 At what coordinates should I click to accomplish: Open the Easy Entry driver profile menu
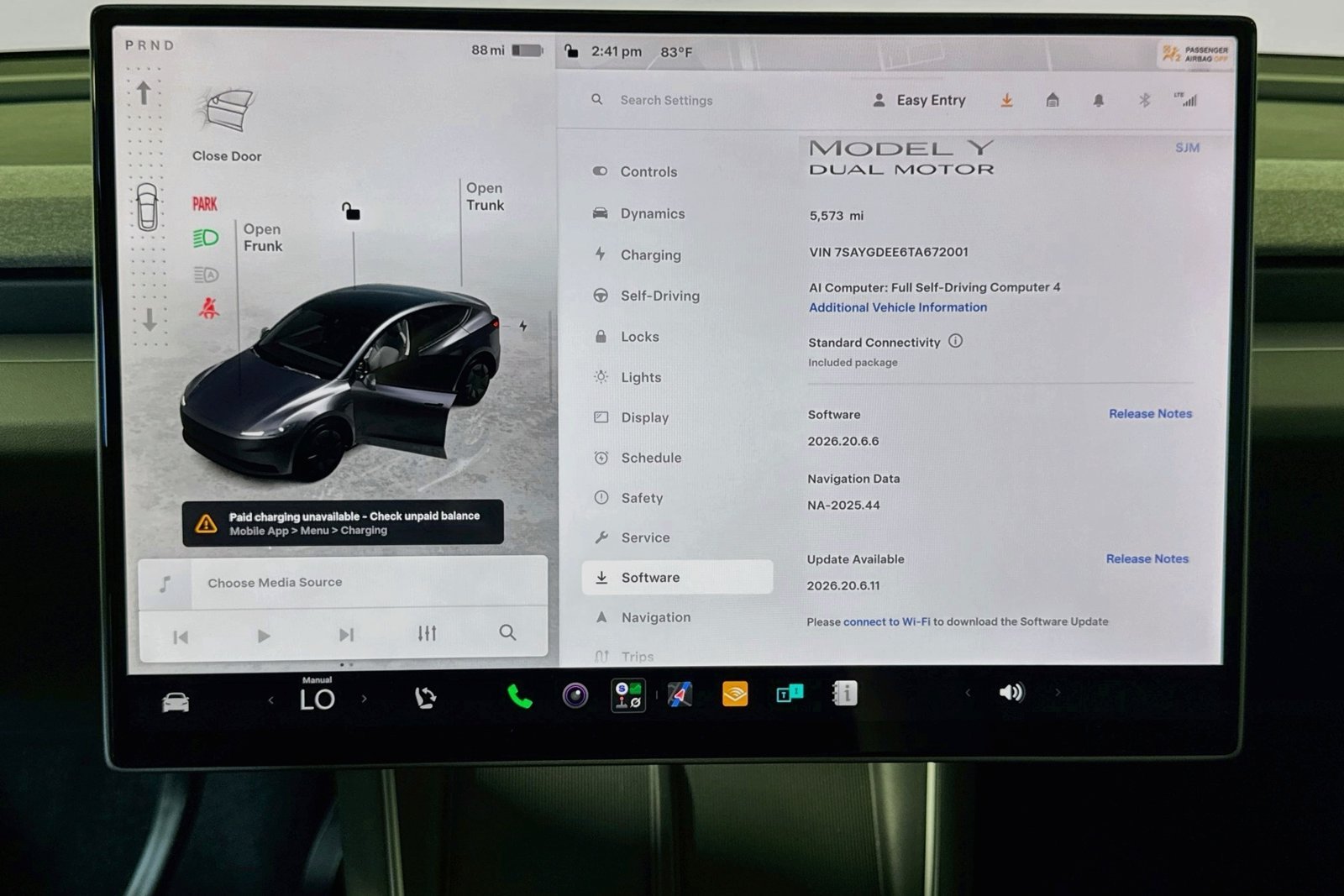point(919,101)
